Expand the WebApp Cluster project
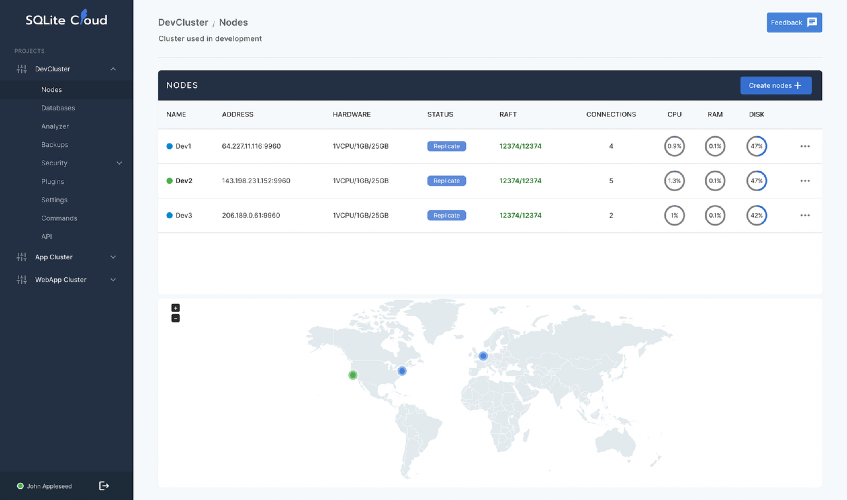This screenshot has width=847, height=500. coord(113,280)
